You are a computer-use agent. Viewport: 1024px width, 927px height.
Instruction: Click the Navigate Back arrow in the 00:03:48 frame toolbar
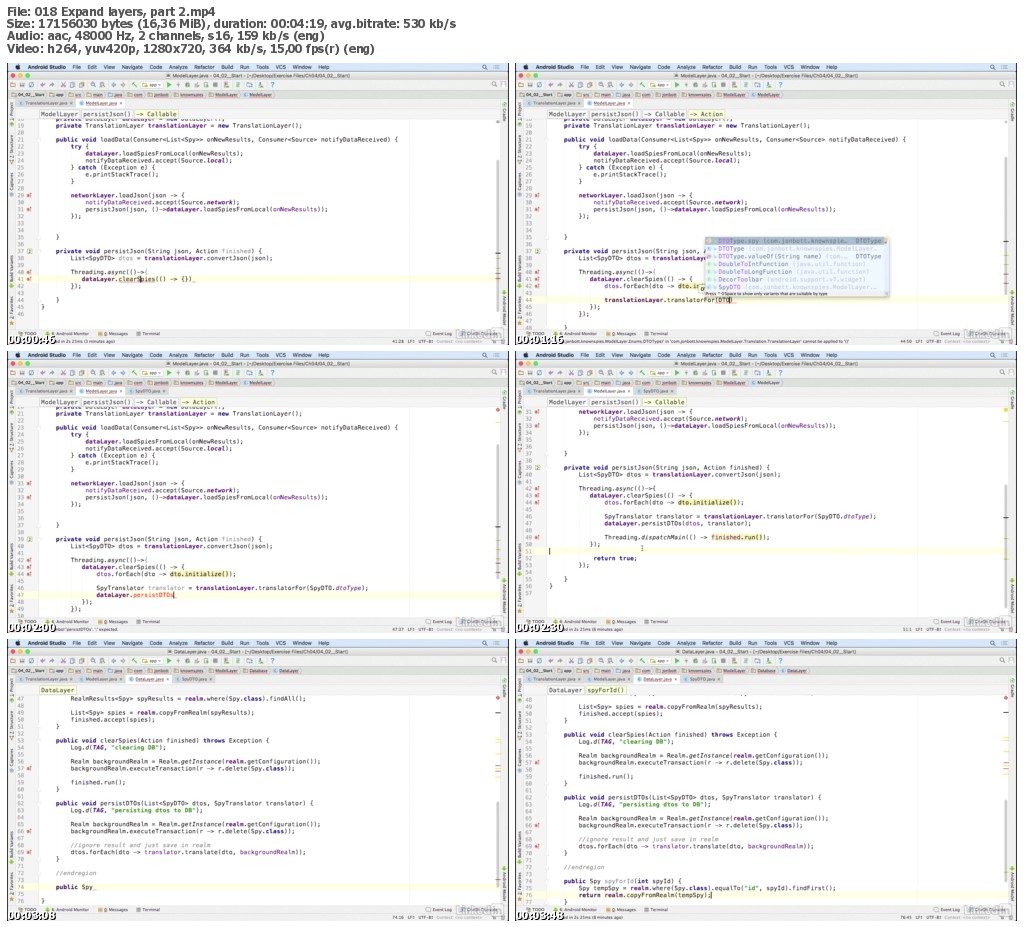(x=622, y=661)
